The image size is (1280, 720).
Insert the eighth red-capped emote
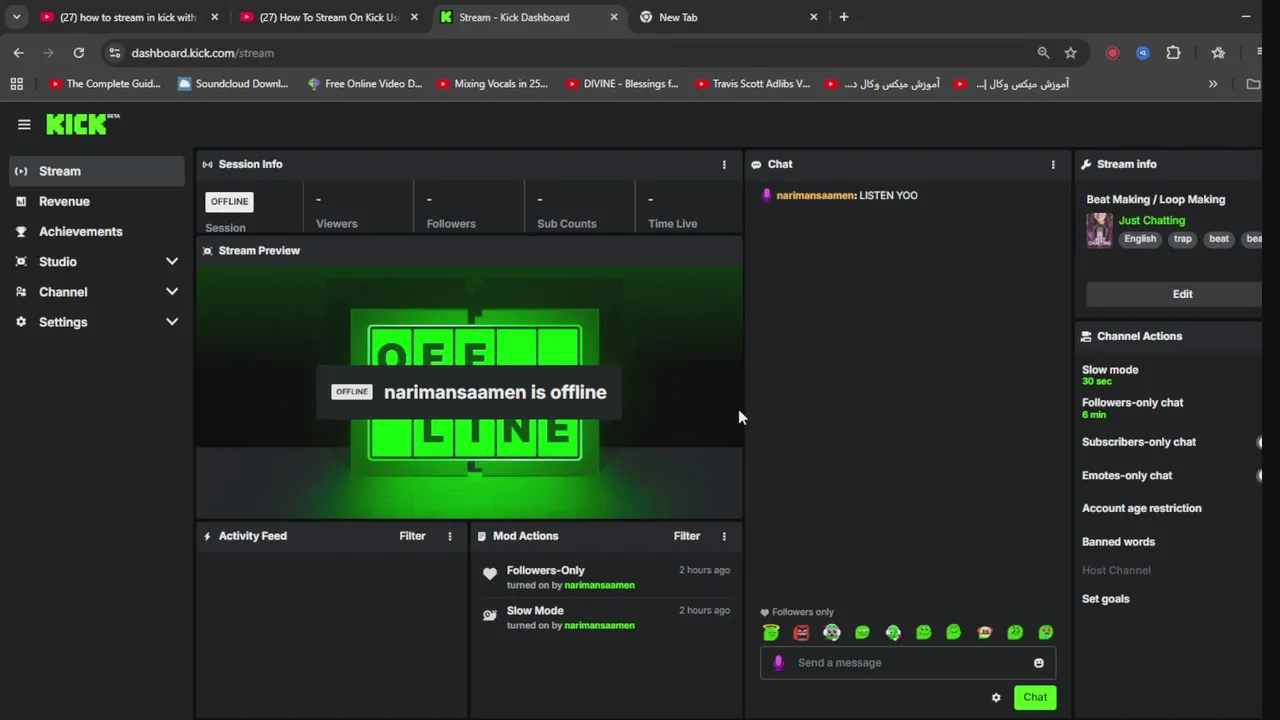coord(985,632)
